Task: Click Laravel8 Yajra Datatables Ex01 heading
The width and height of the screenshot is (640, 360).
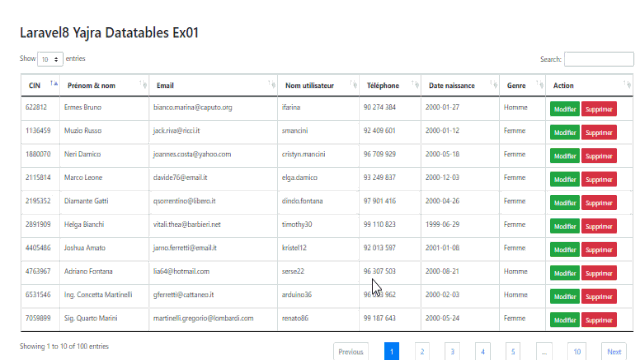Action: point(109,33)
